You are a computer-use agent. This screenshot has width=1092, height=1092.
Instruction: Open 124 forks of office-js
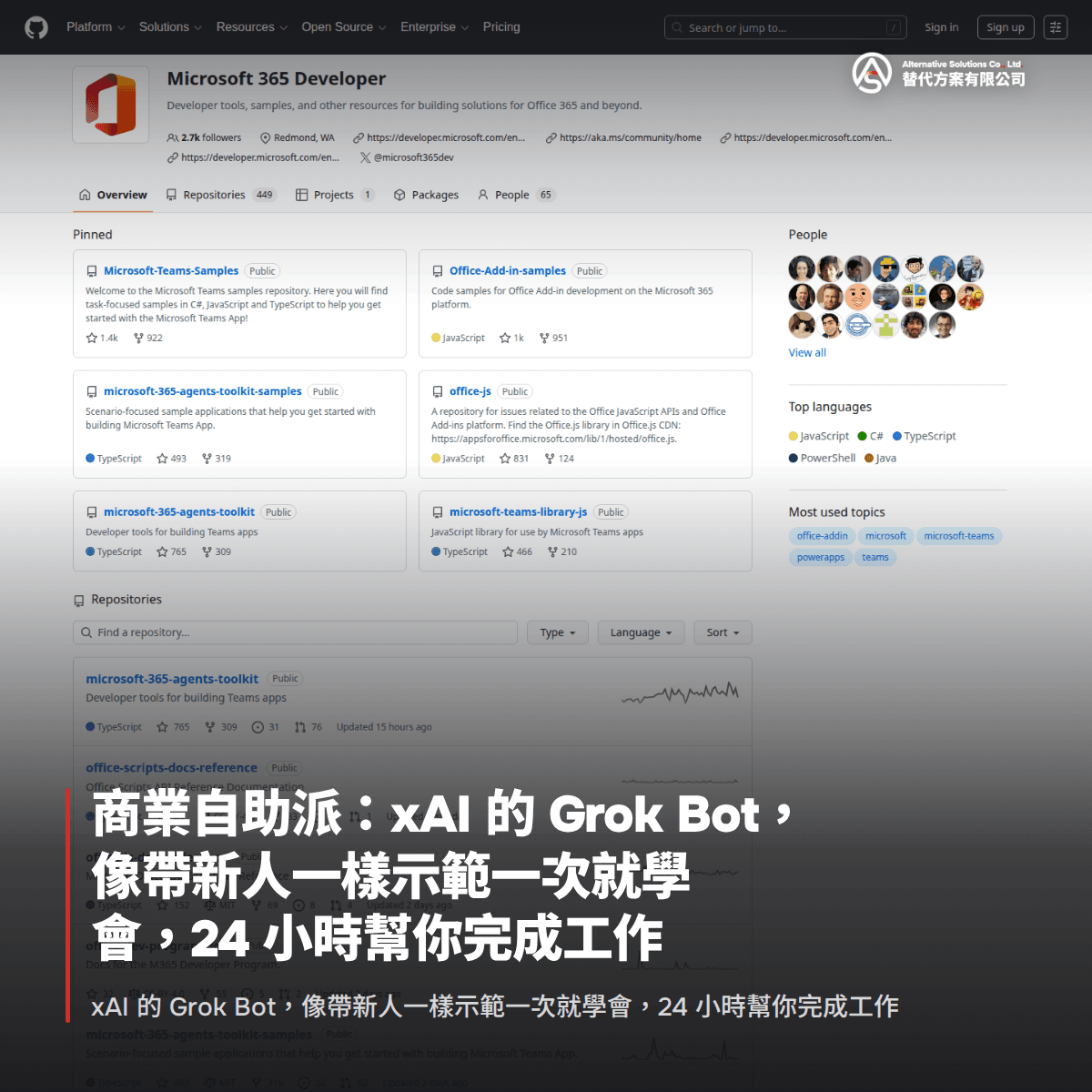[560, 459]
